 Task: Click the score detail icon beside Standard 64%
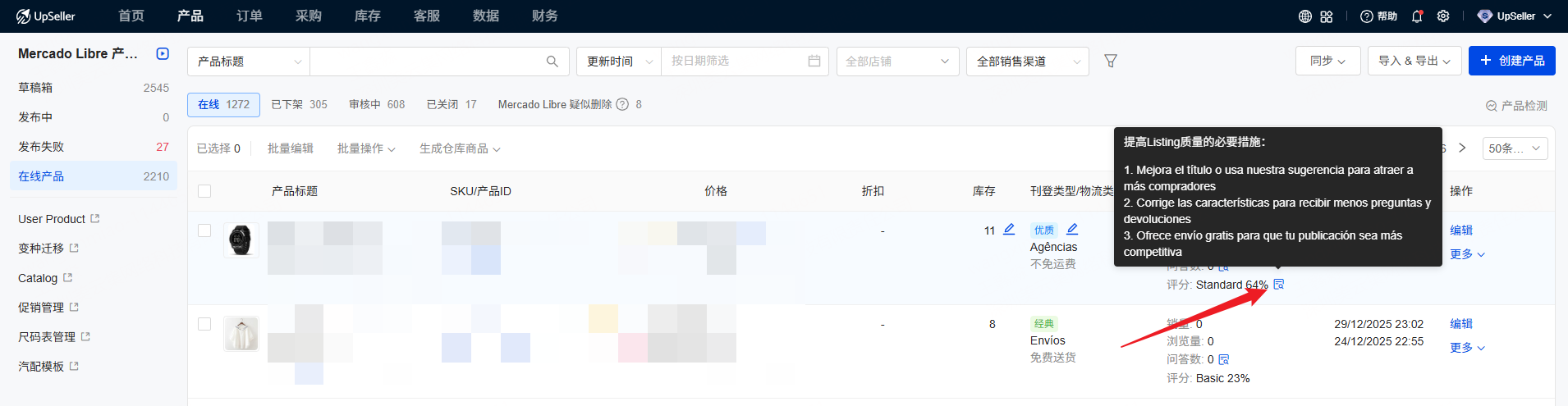coord(1278,285)
